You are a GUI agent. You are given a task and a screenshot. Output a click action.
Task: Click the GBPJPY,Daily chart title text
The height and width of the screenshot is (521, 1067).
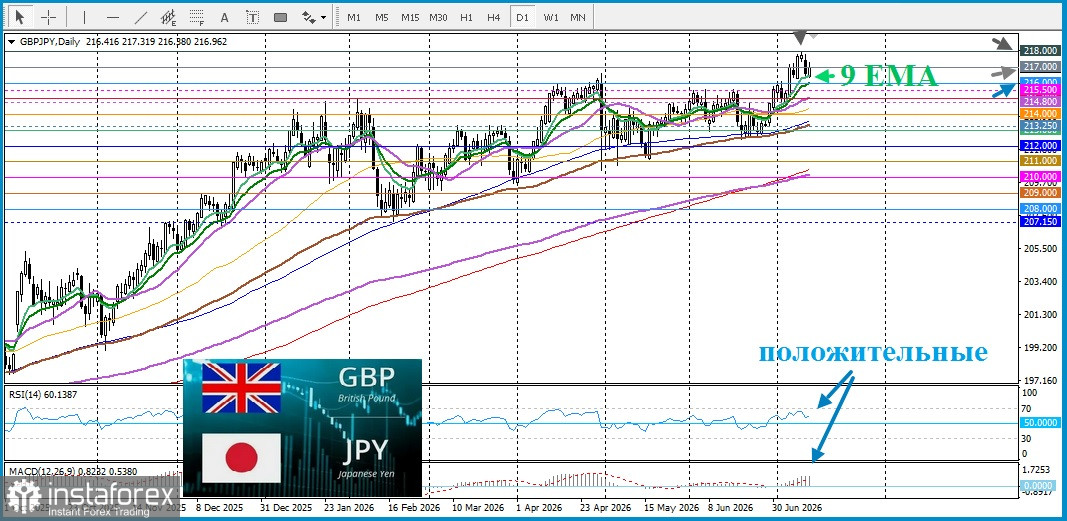(x=48, y=42)
